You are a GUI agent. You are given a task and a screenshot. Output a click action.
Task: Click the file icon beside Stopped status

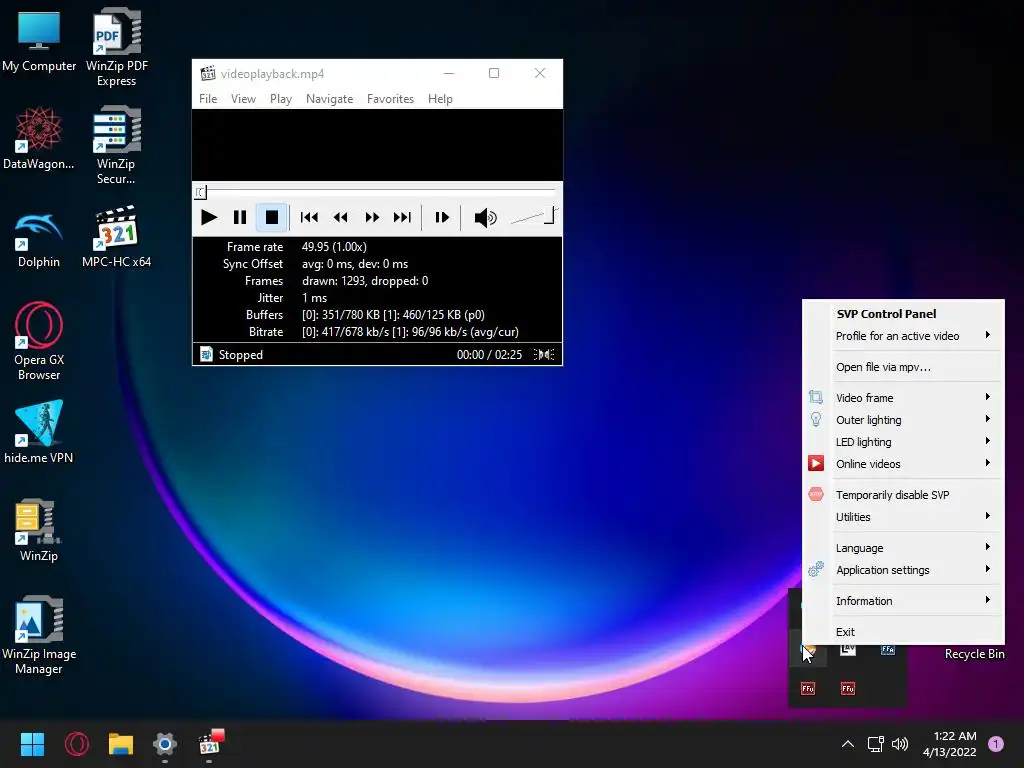coord(206,355)
